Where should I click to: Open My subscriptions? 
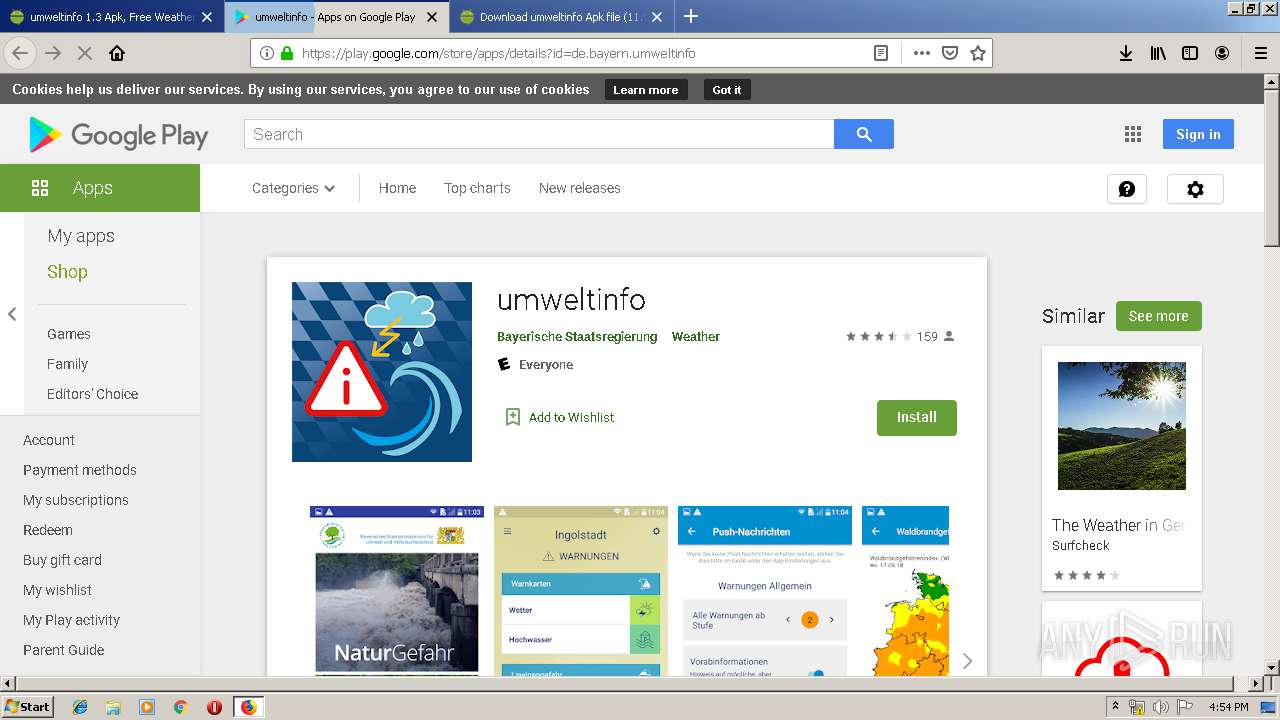point(76,500)
